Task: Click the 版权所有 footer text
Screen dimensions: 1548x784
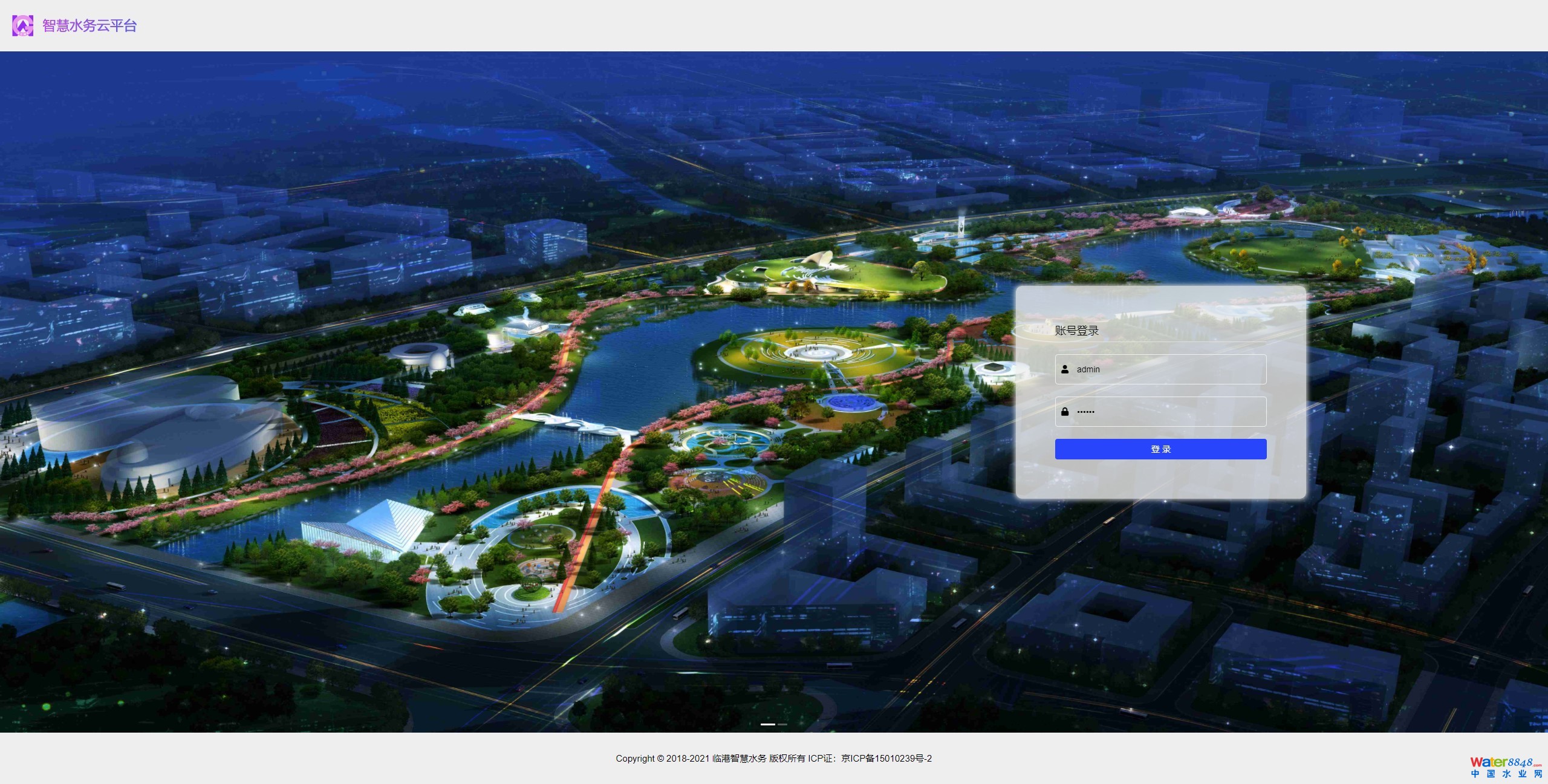Action: pyautogui.click(x=787, y=759)
